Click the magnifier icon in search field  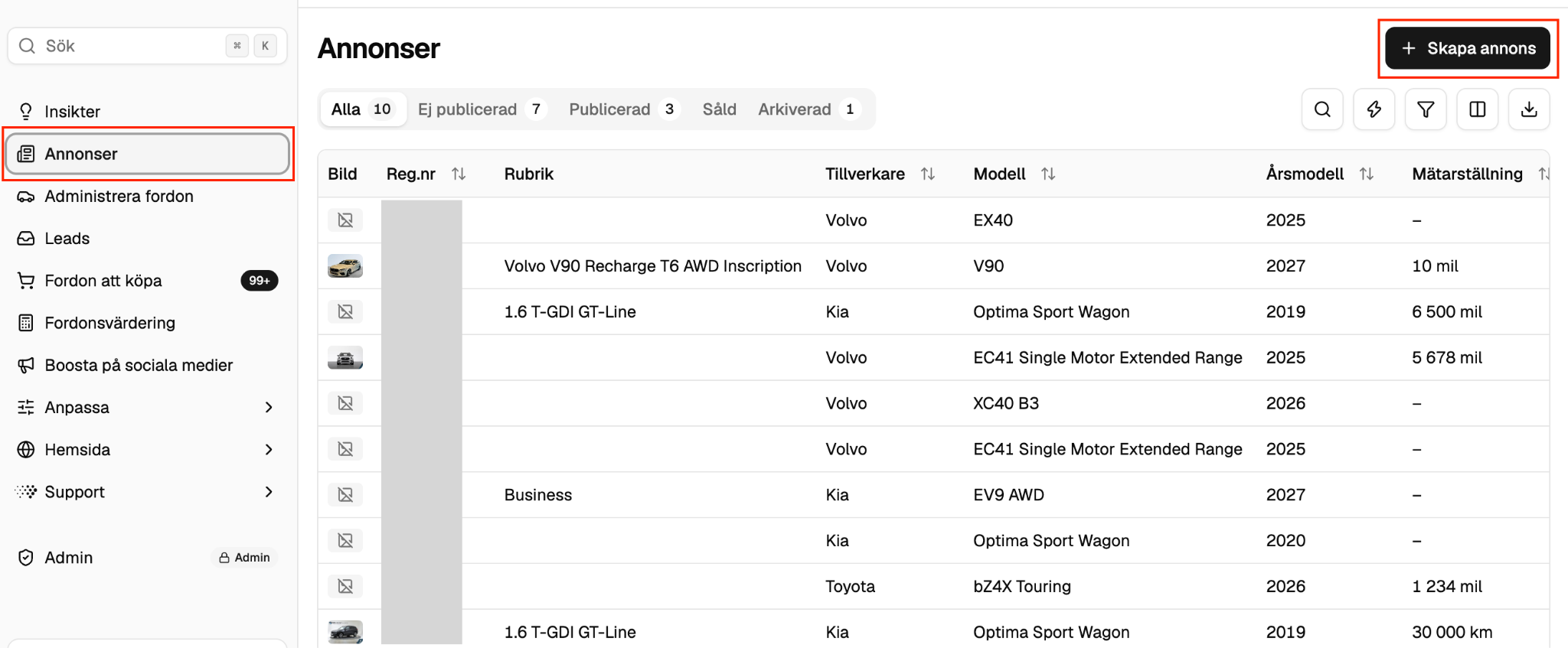coord(27,46)
